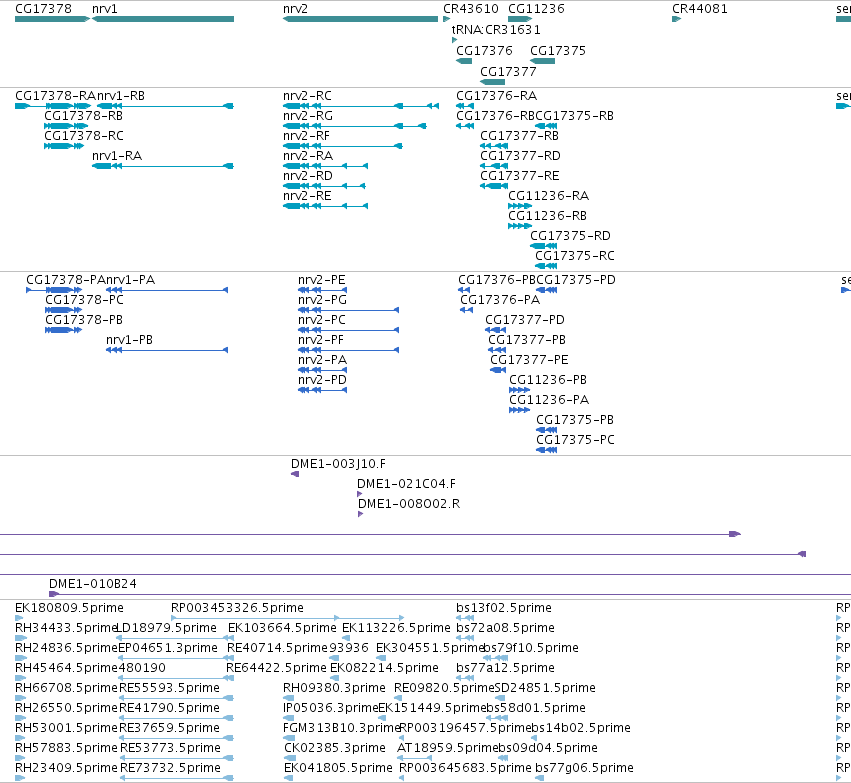
Task: Select the CG17375-PC CDS label
Action: click(x=575, y=440)
